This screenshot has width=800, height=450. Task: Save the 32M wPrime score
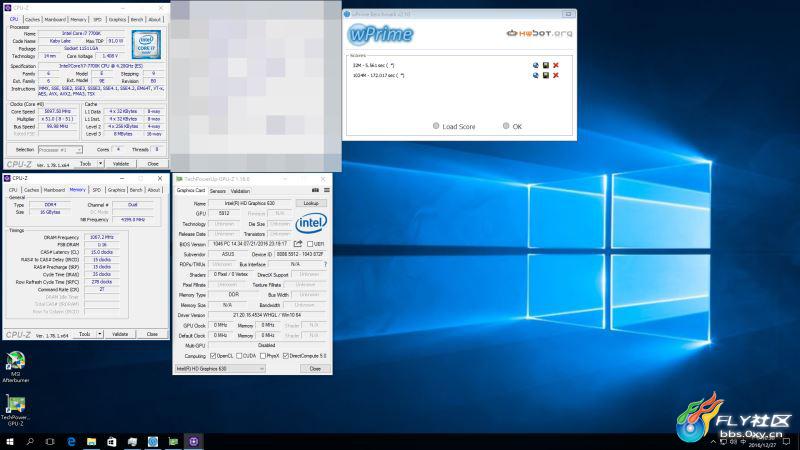545,65
